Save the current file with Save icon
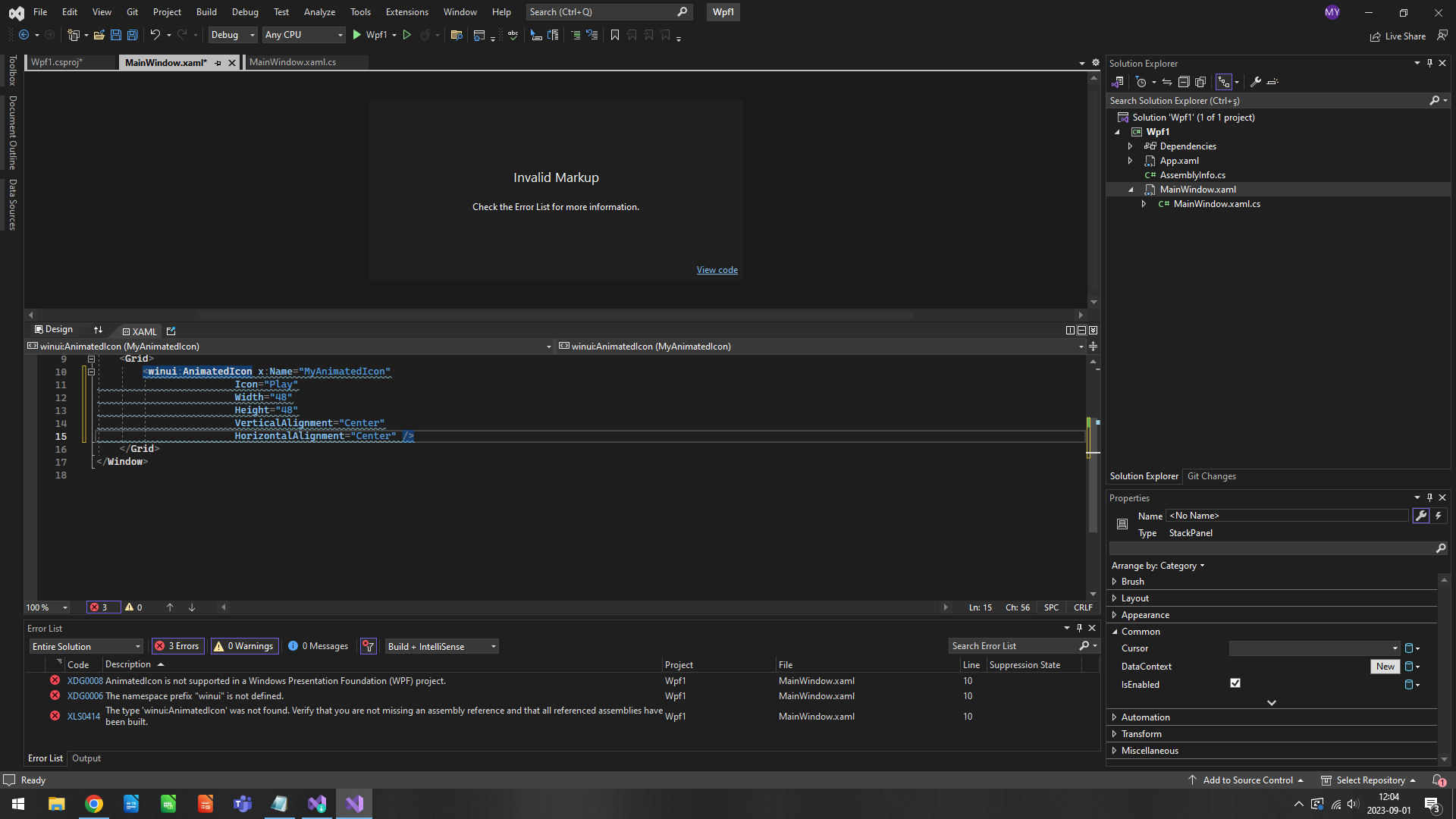Image resolution: width=1456 pixels, height=819 pixels. 116,35
